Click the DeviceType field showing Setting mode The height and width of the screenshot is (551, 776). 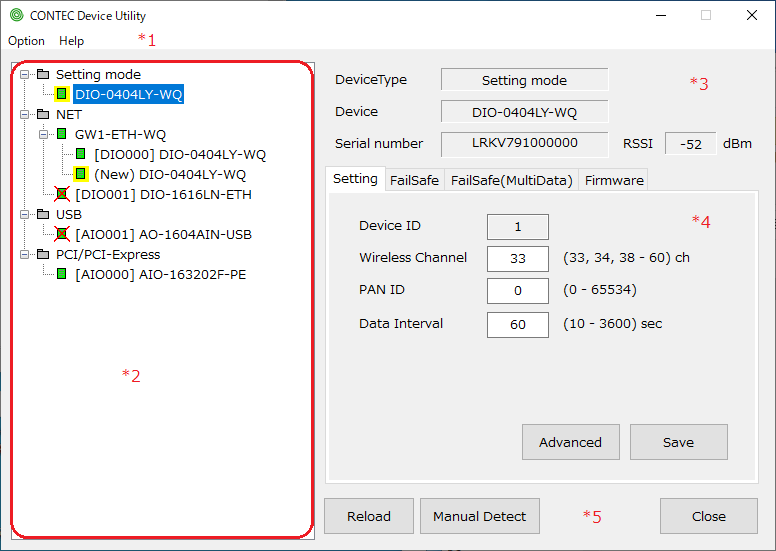[525, 80]
